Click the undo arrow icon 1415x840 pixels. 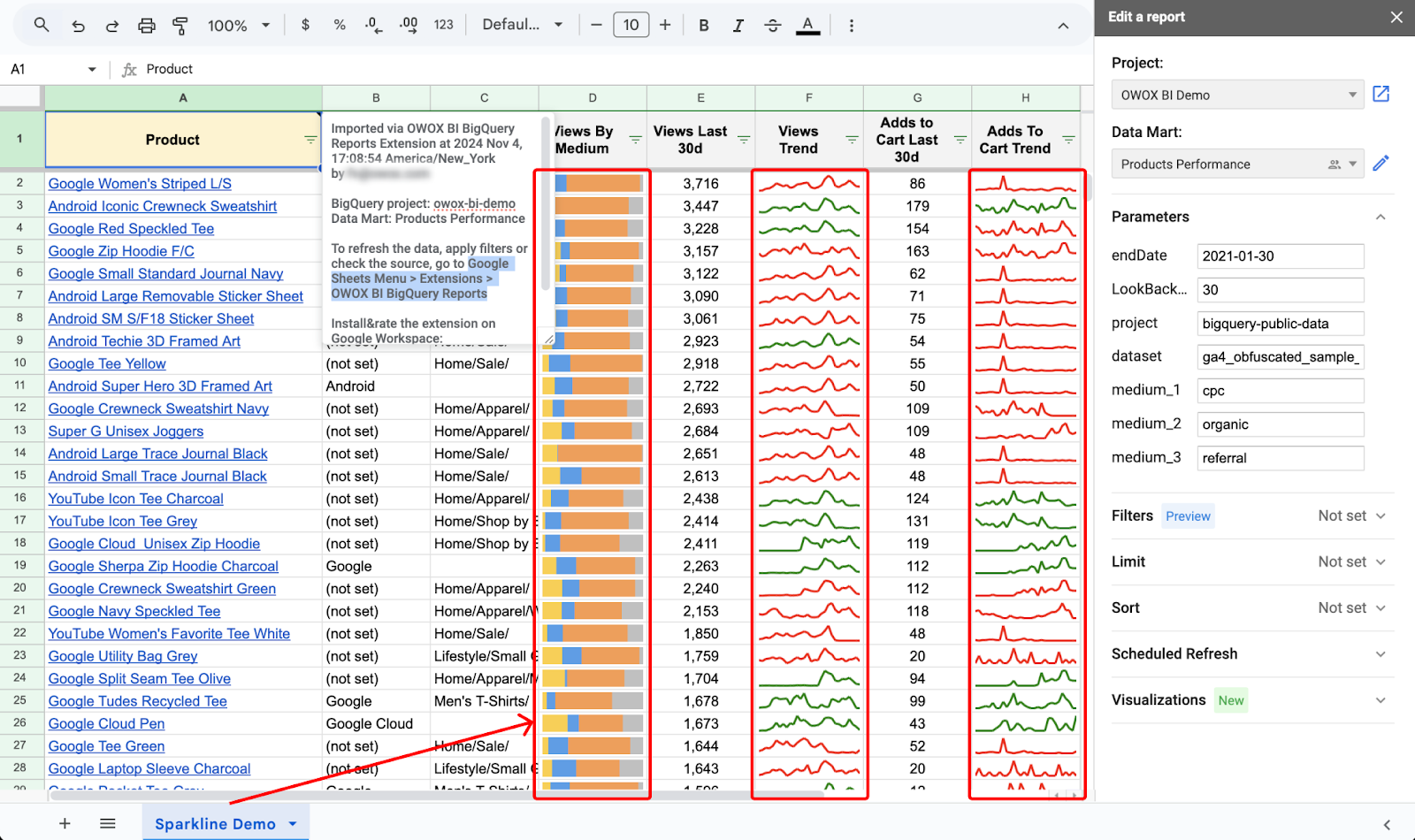[78, 26]
